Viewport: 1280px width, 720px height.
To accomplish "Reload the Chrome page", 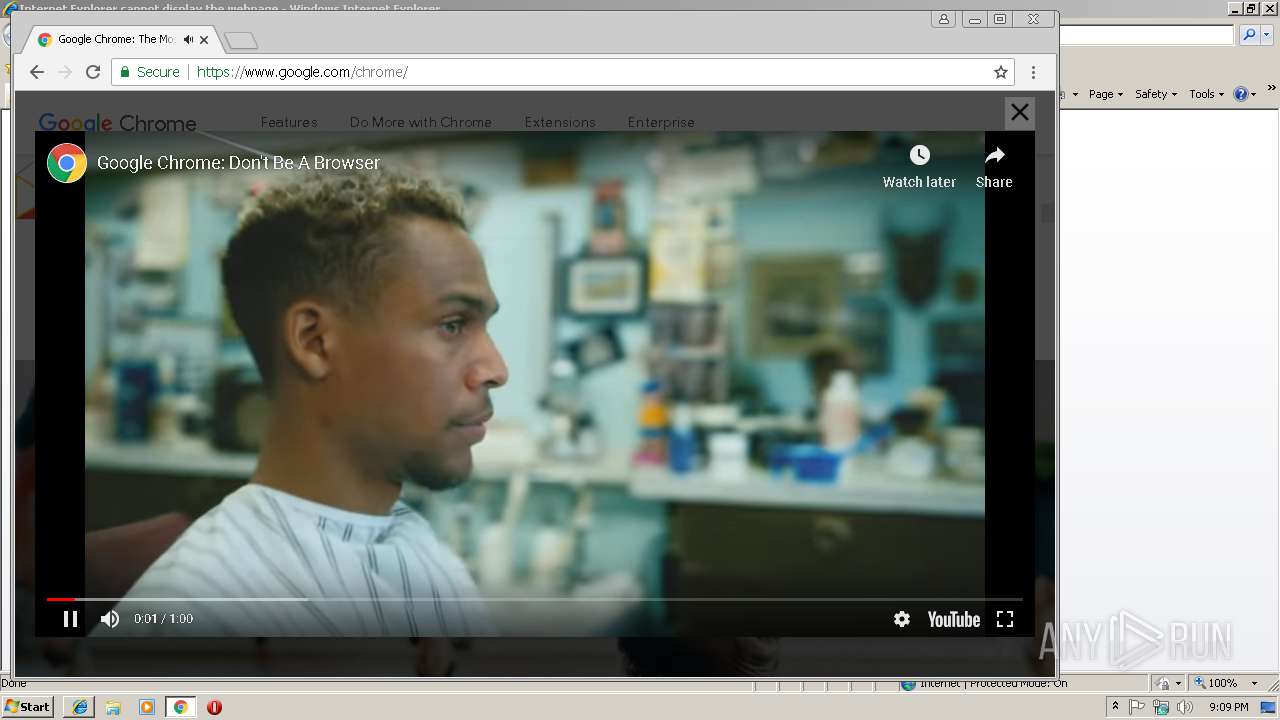I will tap(93, 72).
